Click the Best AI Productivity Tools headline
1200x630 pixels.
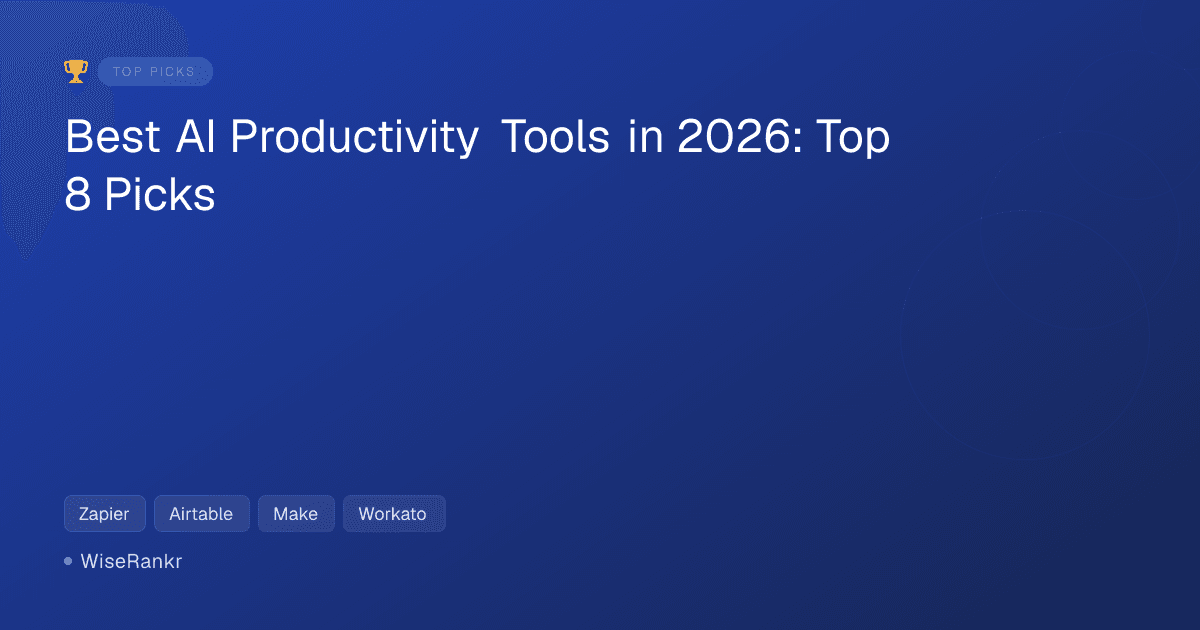click(x=477, y=167)
